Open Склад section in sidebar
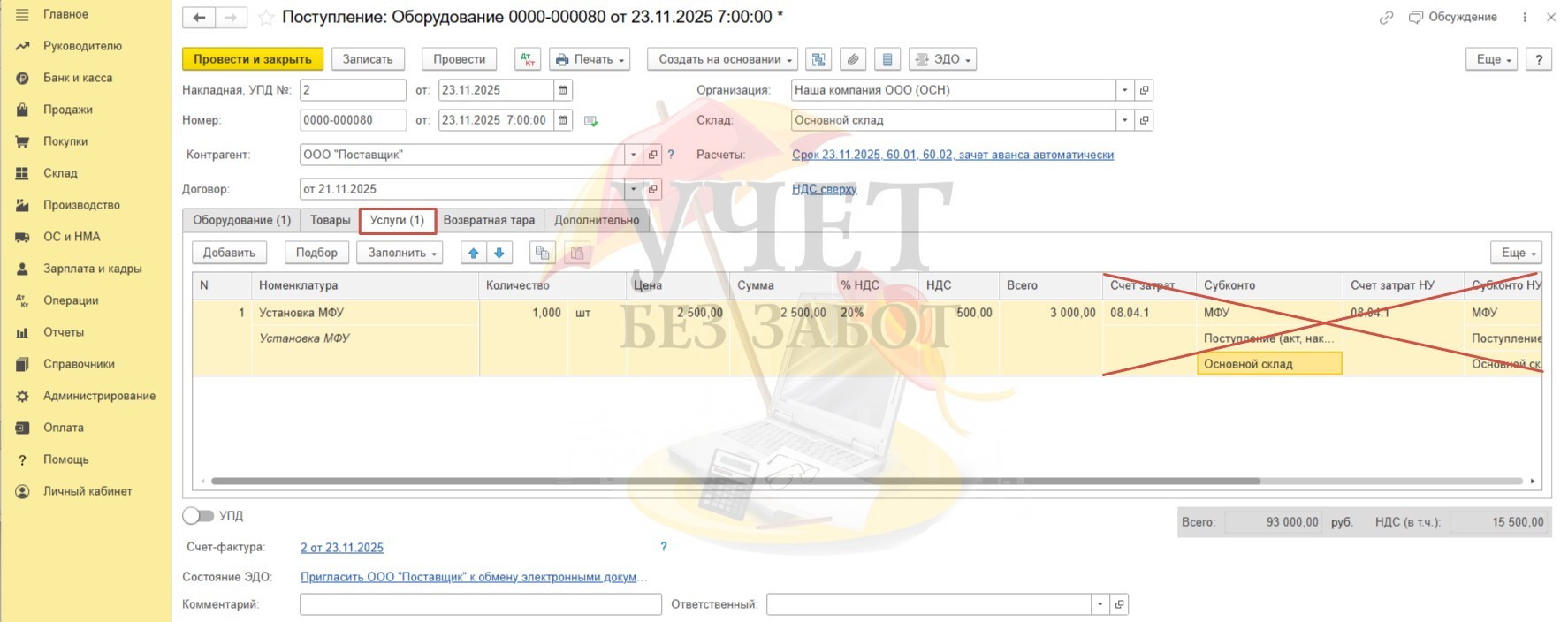 click(x=60, y=173)
